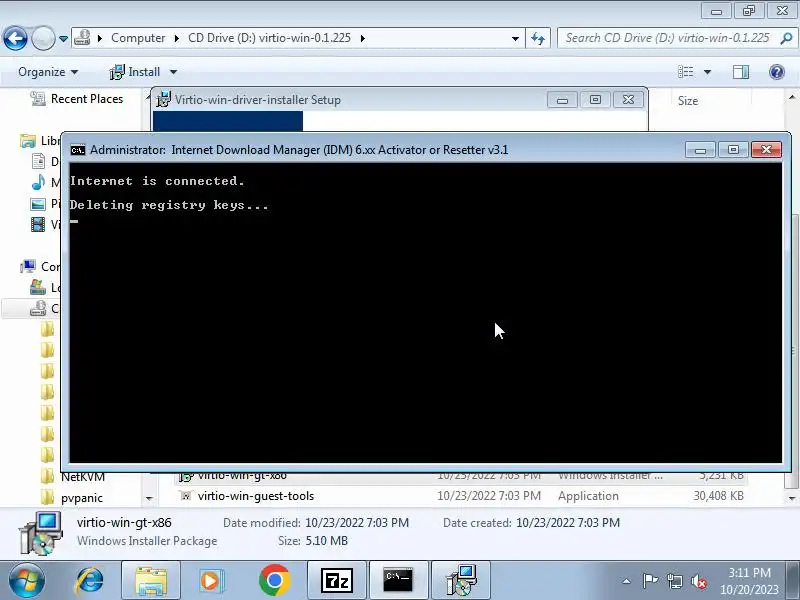Click the search magnifier icon
The height and width of the screenshot is (600, 800).
[786, 38]
